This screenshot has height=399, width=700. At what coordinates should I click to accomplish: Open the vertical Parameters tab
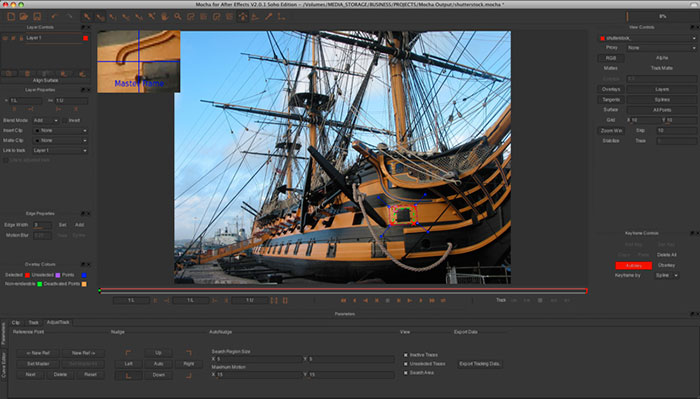click(x=4, y=333)
